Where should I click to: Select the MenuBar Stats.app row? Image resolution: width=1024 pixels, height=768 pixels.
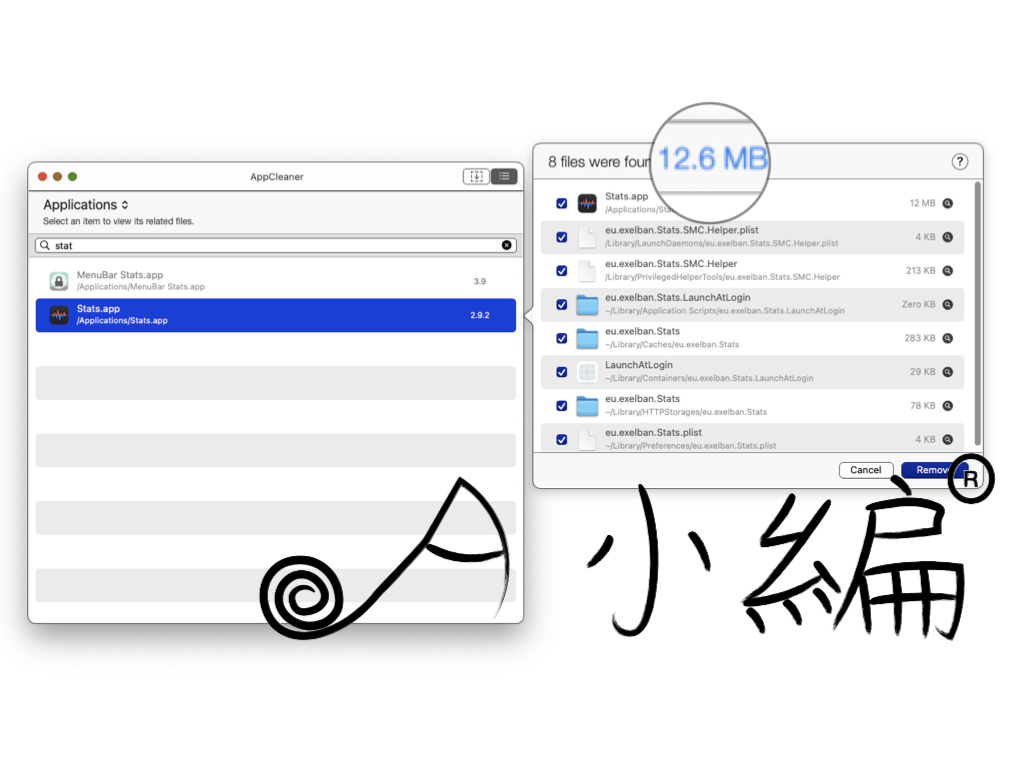coord(276,281)
